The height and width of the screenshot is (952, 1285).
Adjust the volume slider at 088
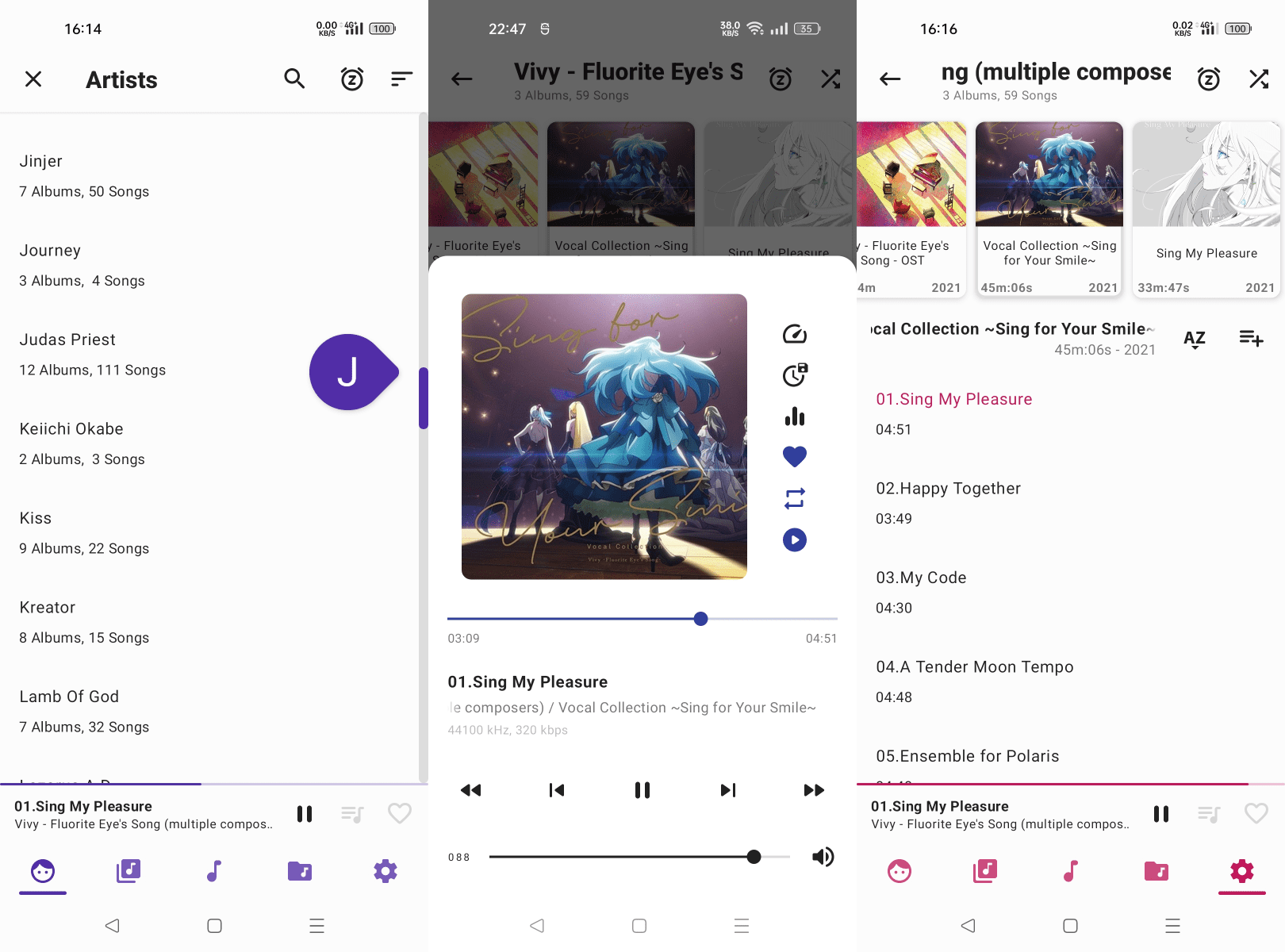pos(639,857)
